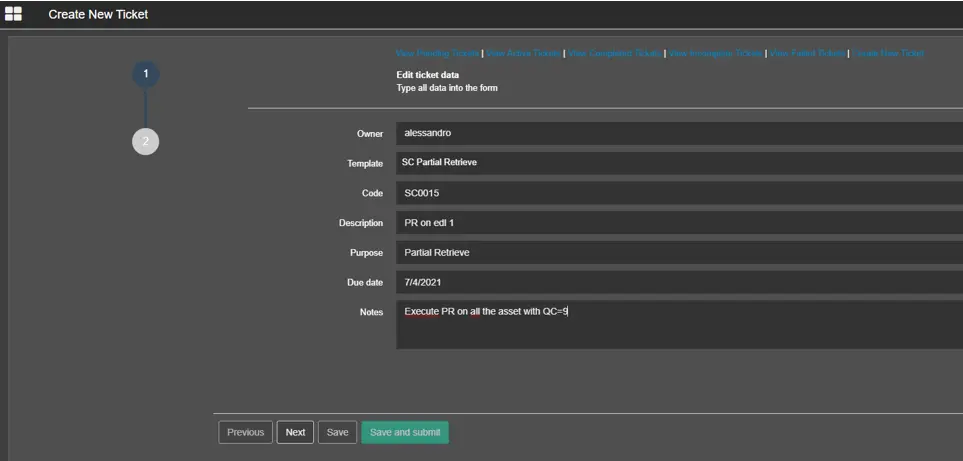Show View Failed Tickets list
This screenshot has width=963, height=461.
807,53
